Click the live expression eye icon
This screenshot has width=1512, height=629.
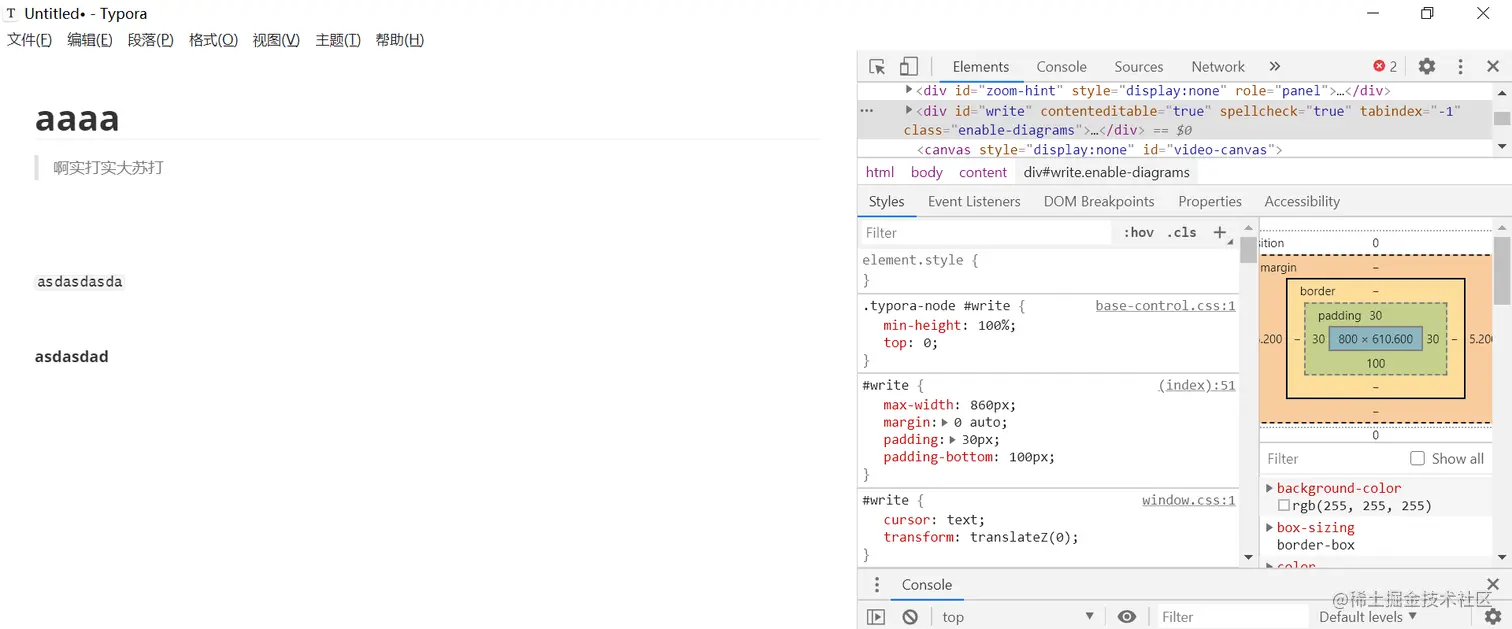[1127, 617]
